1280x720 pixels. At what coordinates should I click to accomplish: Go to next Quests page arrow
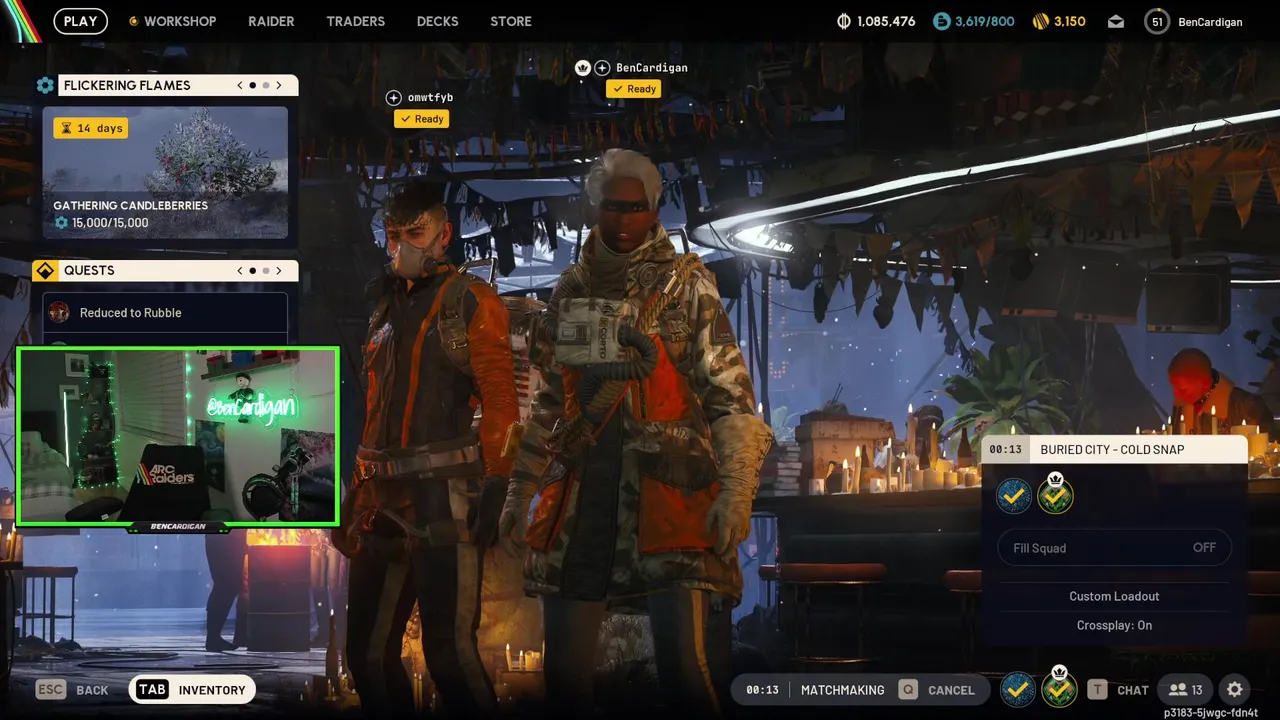(x=279, y=270)
